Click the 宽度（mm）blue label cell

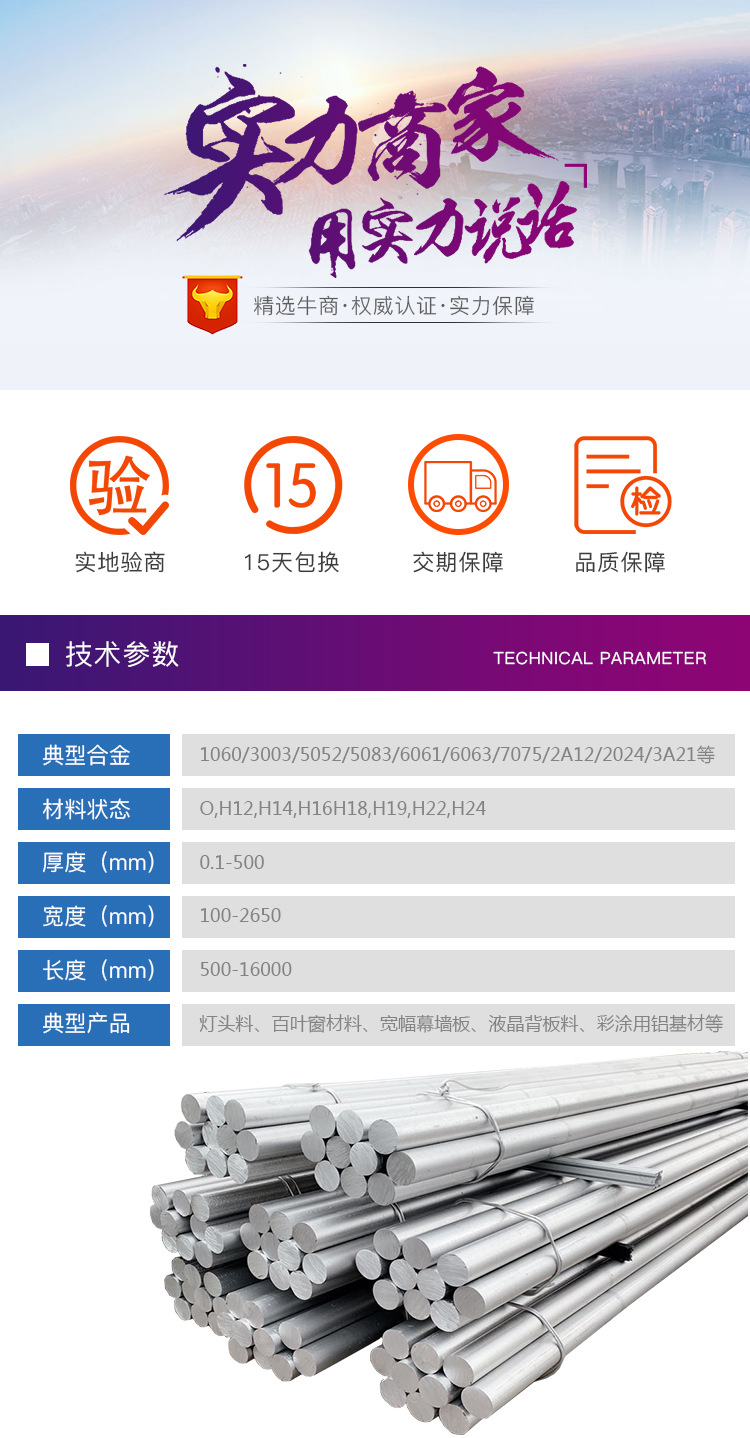pos(94,917)
